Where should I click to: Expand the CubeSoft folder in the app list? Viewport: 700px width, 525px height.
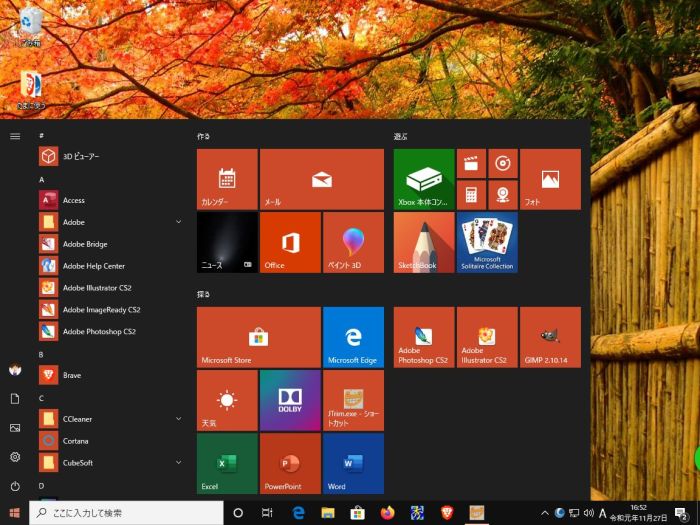pyautogui.click(x=178, y=463)
